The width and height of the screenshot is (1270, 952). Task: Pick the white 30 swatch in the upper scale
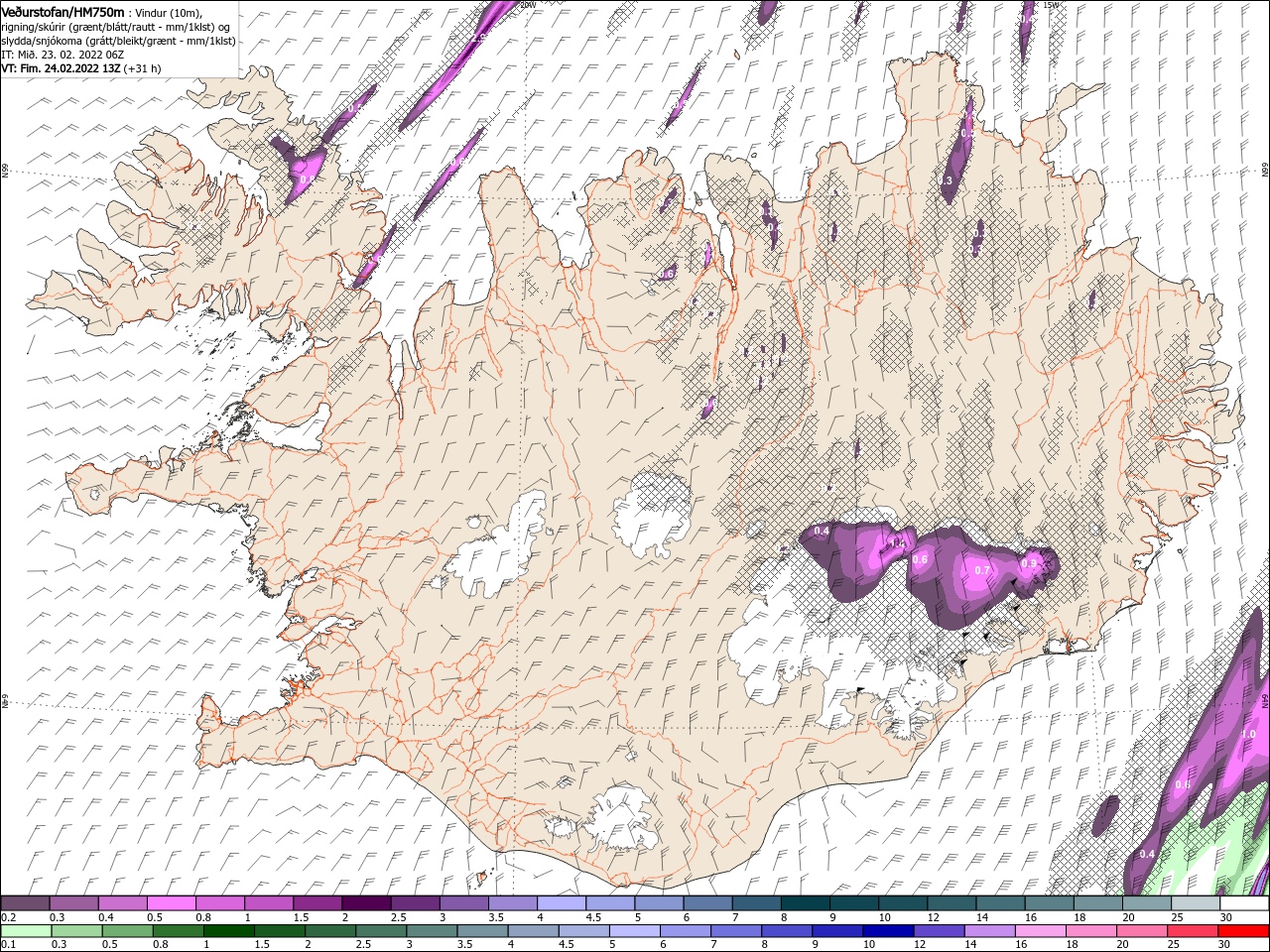[x=1245, y=903]
